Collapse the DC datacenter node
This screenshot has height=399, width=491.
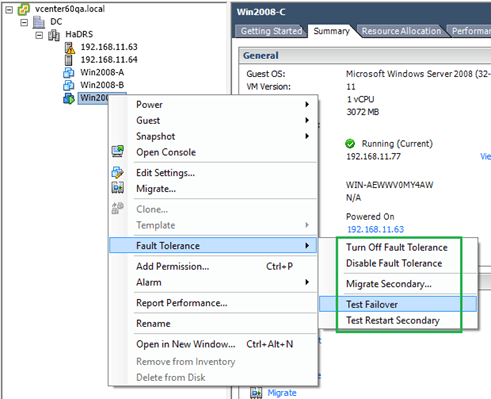click(x=24, y=23)
